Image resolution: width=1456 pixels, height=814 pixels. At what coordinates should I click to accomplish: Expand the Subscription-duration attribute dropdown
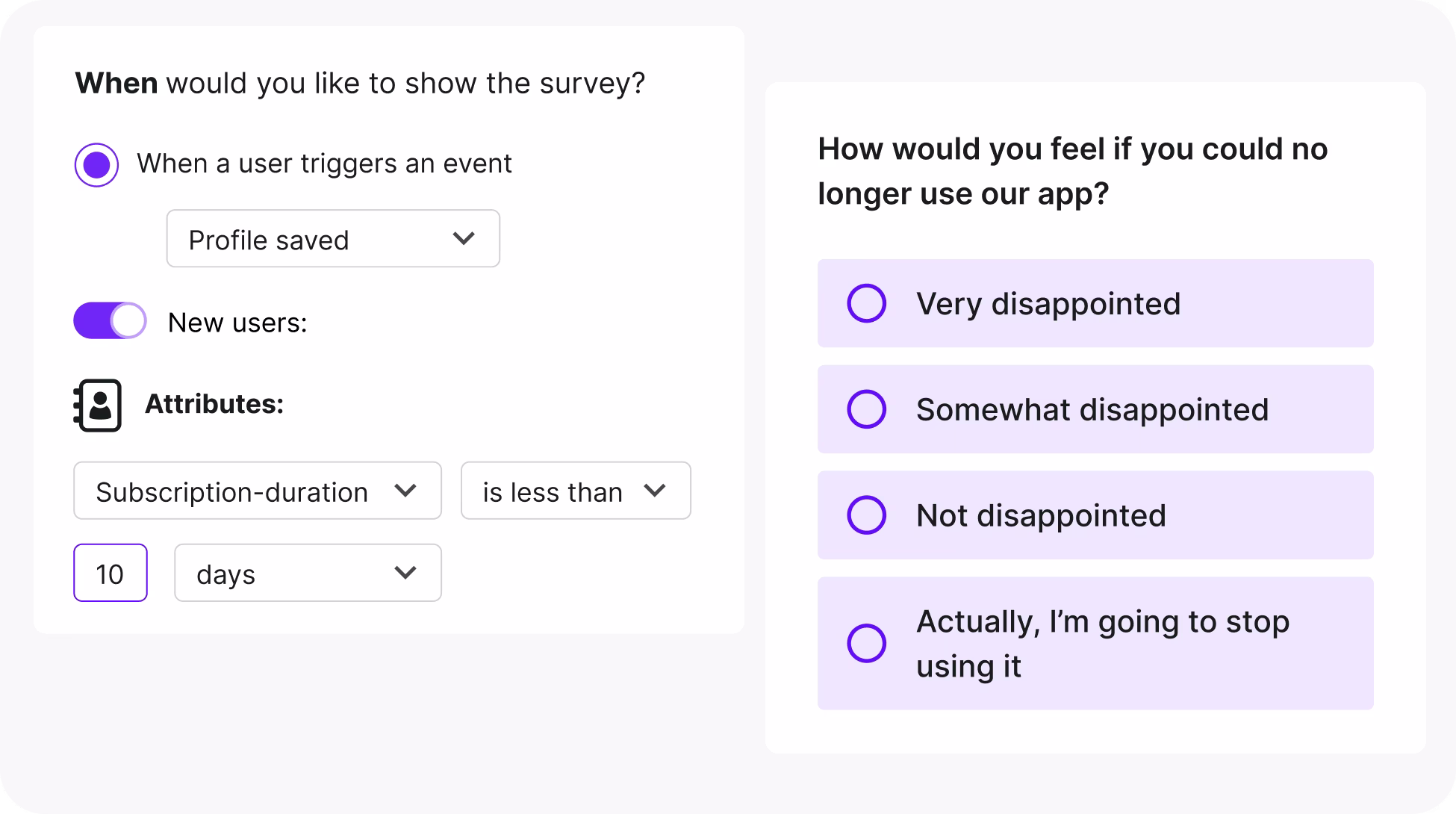click(x=257, y=491)
